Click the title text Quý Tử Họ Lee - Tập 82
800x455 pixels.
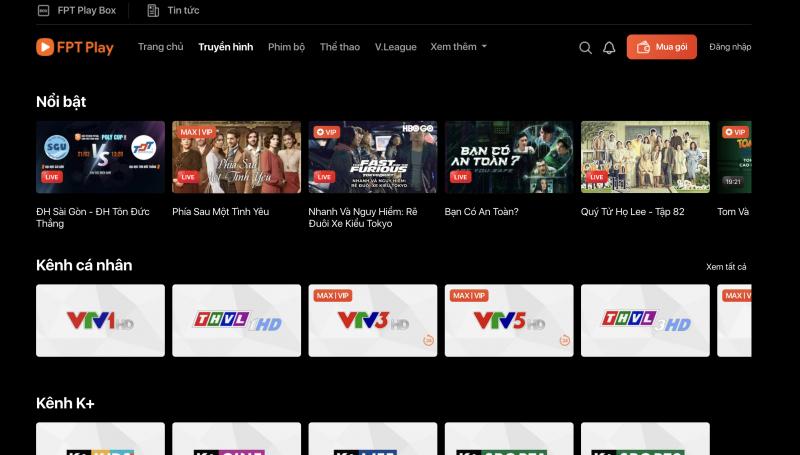633,212
